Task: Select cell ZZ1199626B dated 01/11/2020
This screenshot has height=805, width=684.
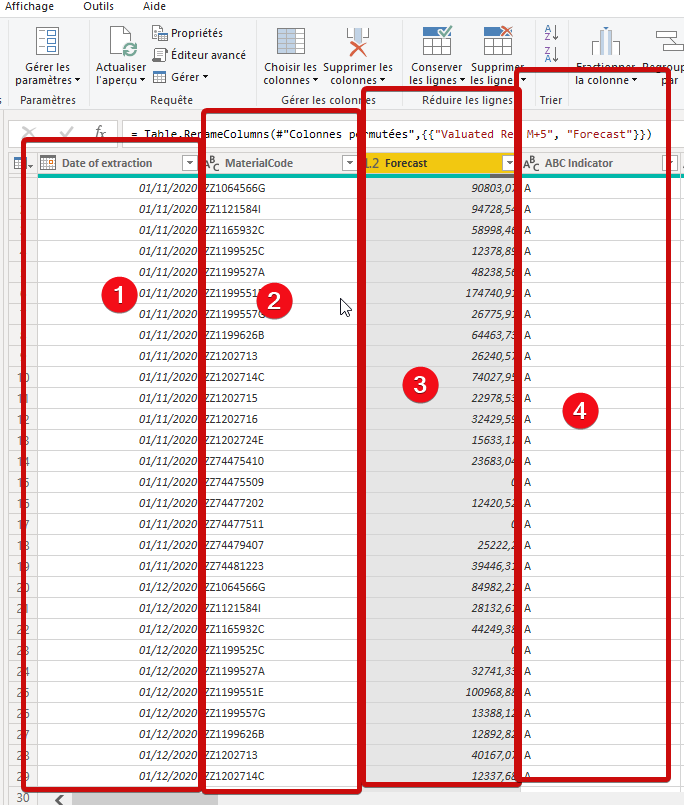Action: [280, 335]
